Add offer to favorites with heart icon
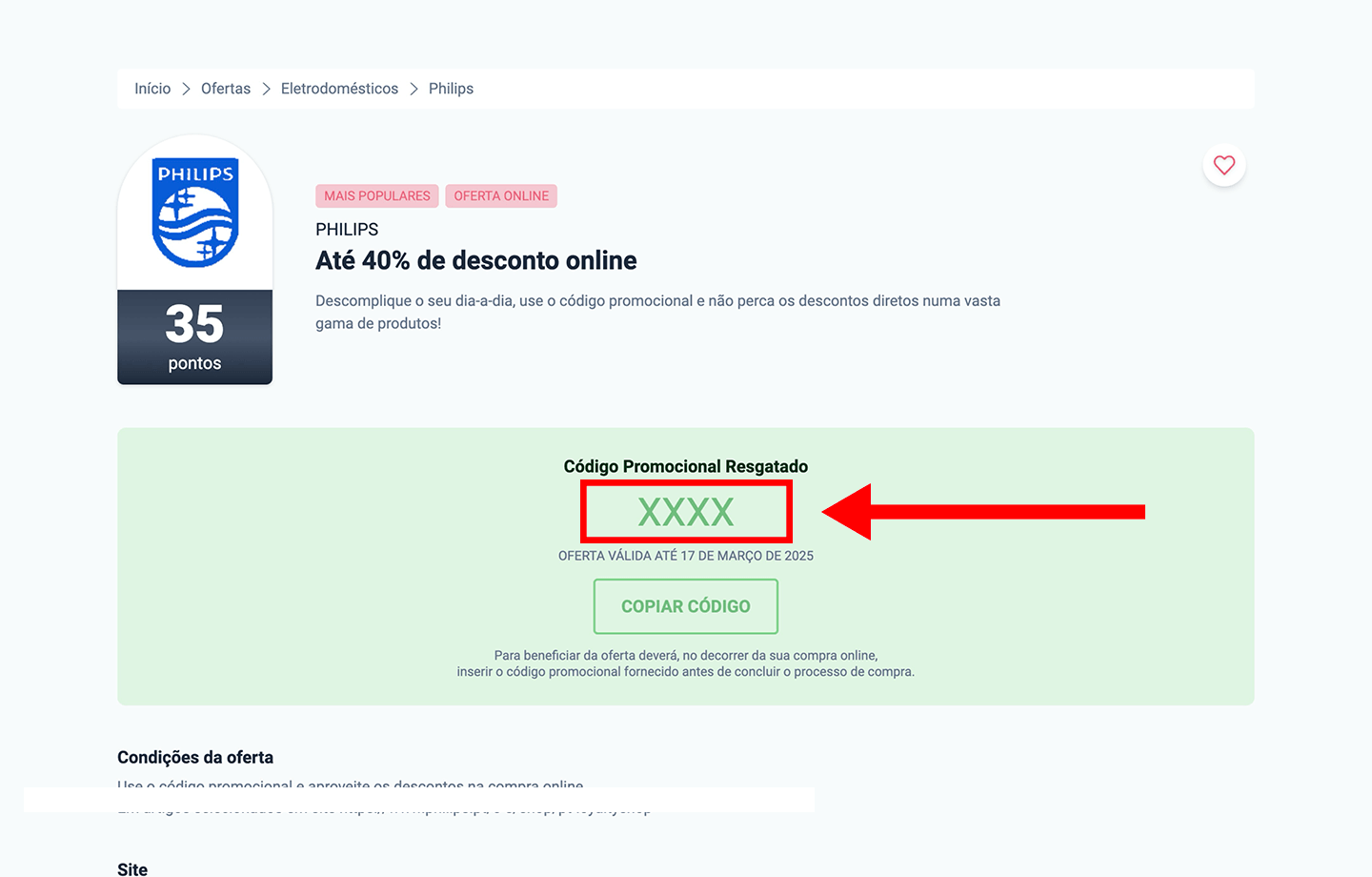The height and width of the screenshot is (877, 1372). (x=1224, y=165)
